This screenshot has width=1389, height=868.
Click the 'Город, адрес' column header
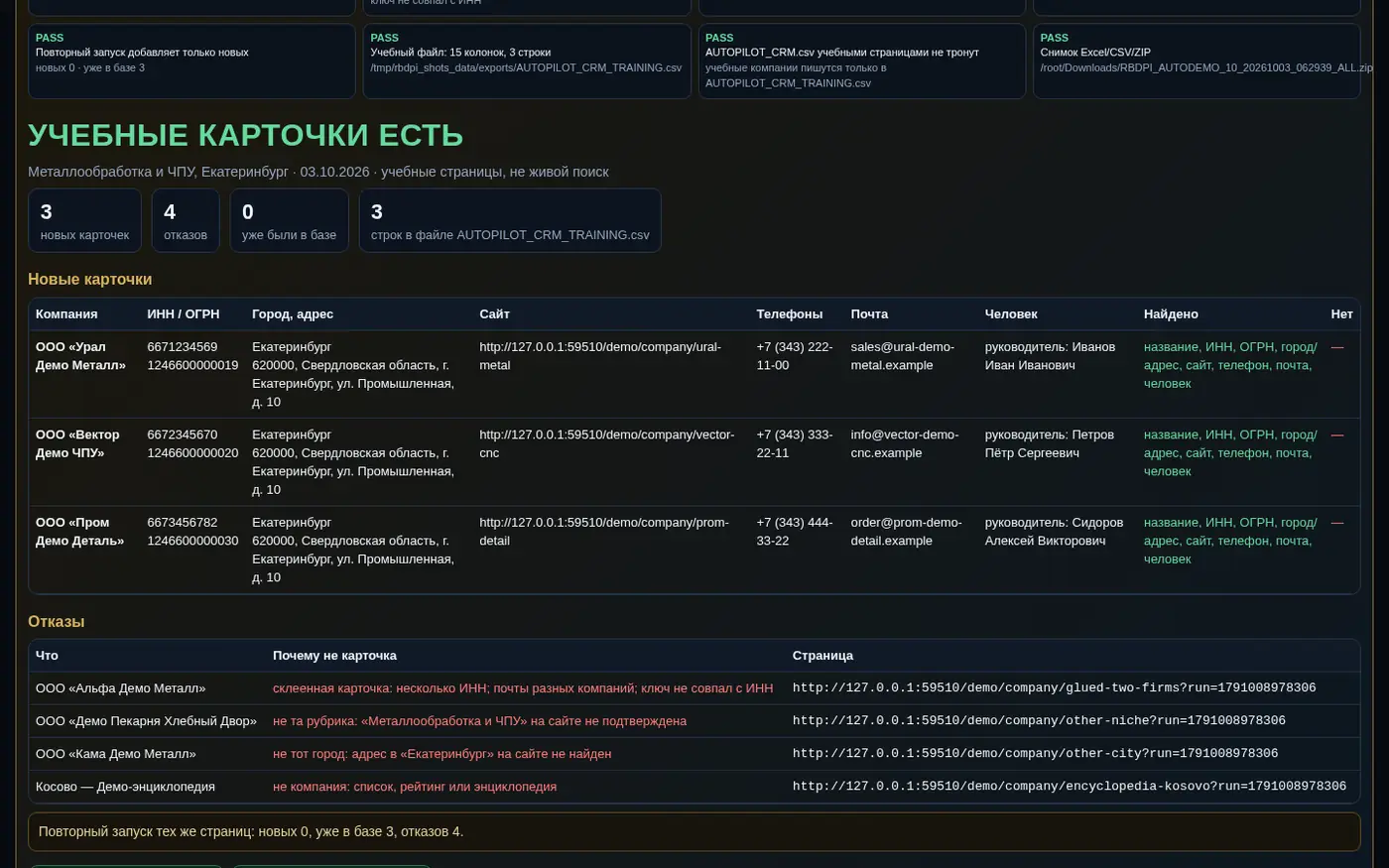pos(293,314)
